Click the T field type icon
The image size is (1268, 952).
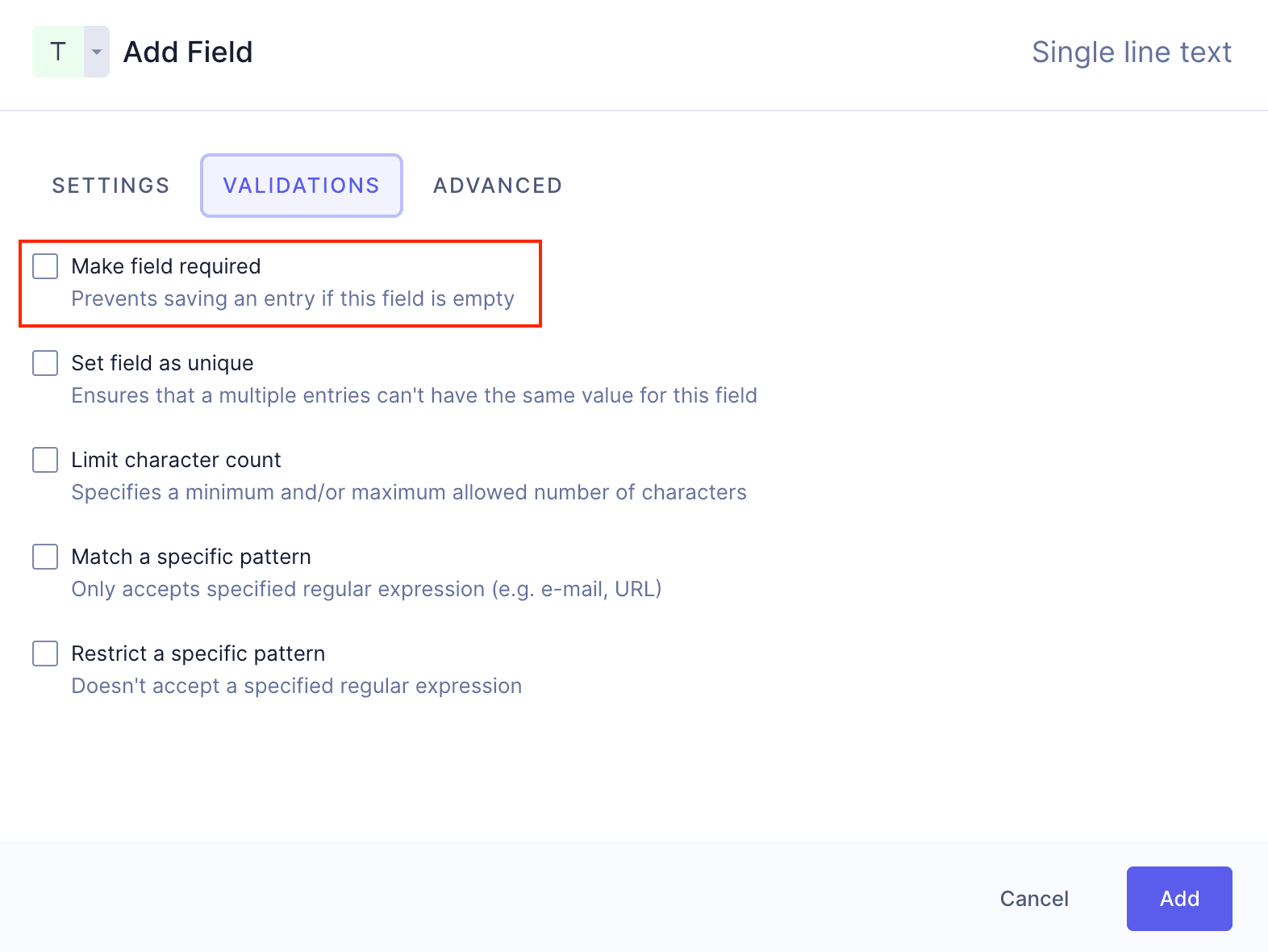point(56,51)
